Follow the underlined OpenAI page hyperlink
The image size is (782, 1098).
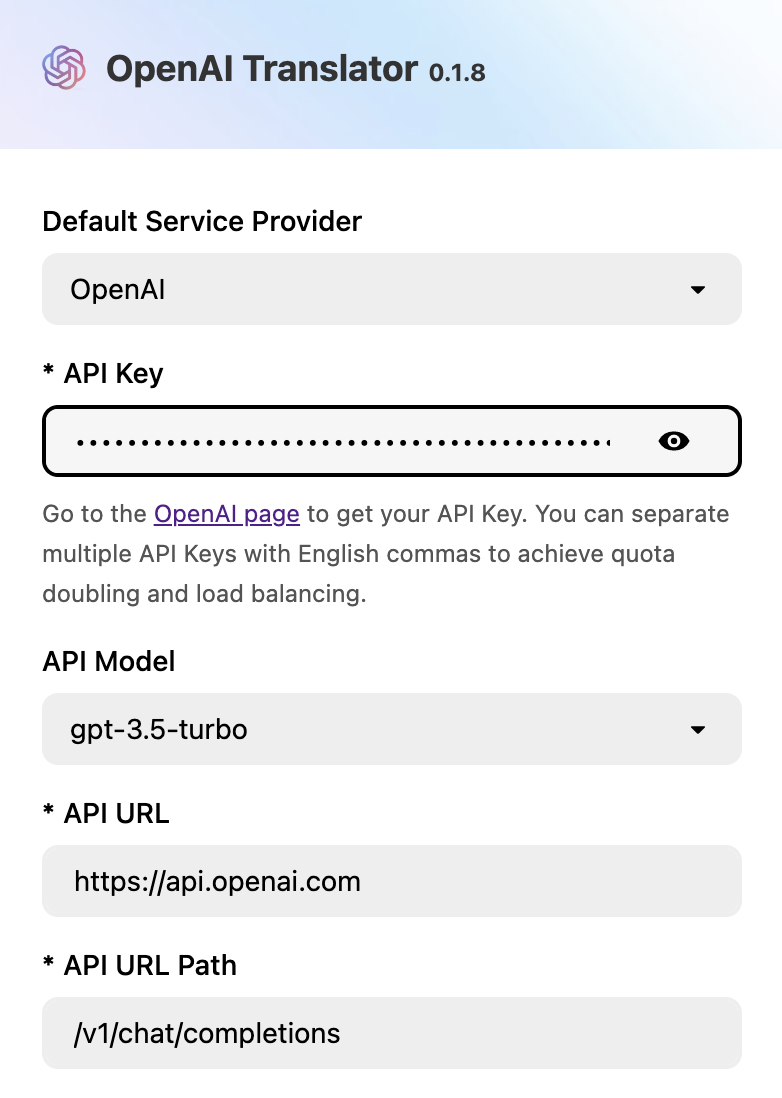pyautogui.click(x=226, y=513)
